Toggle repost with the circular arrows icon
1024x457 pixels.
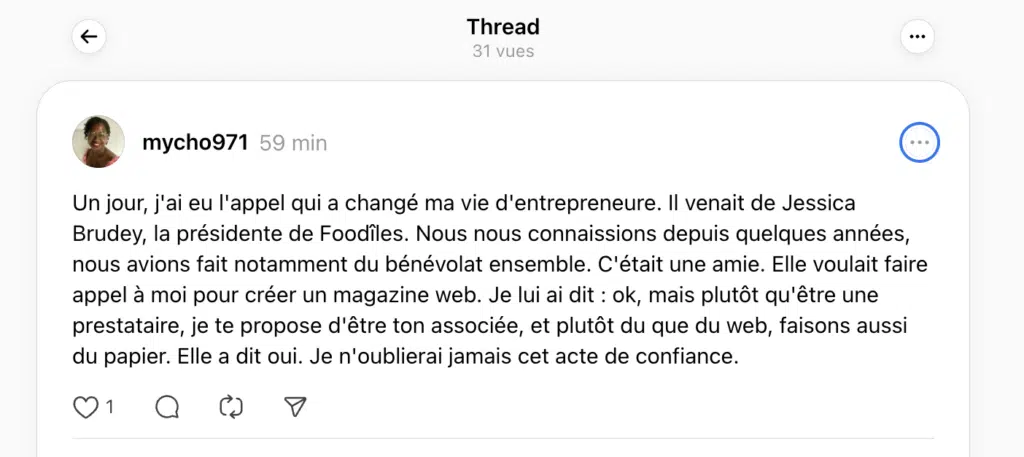[231, 406]
